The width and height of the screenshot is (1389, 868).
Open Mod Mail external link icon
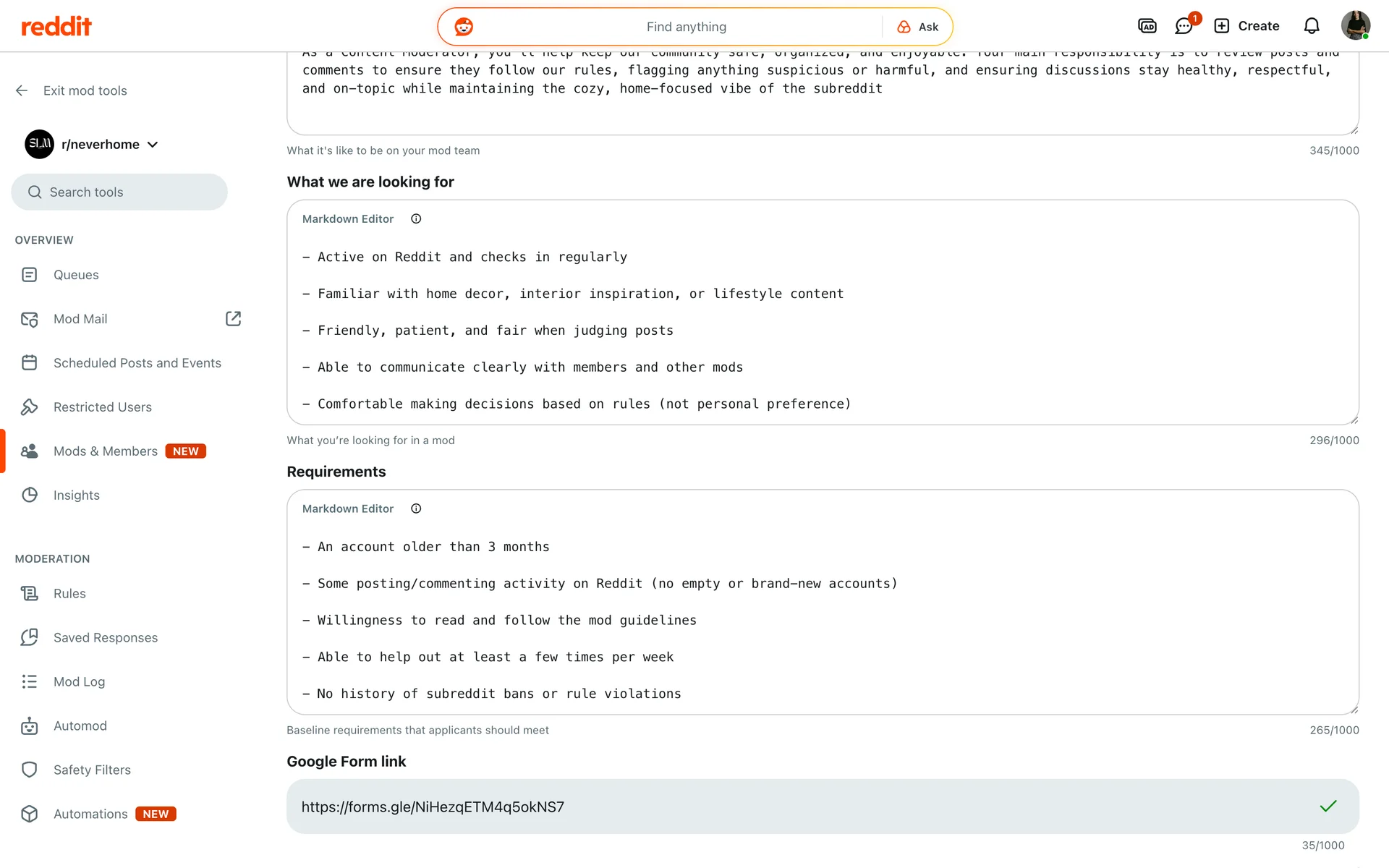point(233,319)
